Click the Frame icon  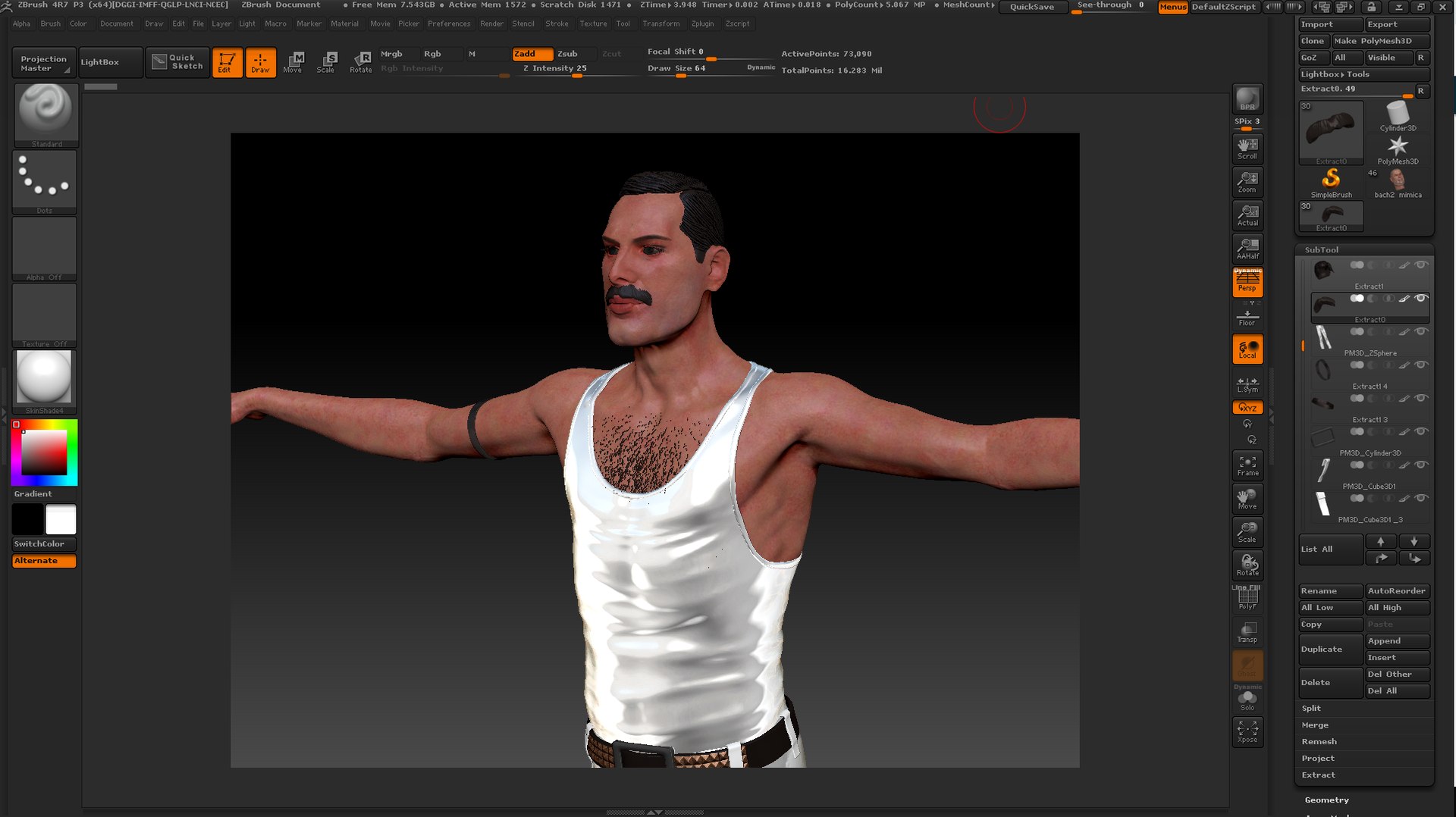click(1247, 465)
